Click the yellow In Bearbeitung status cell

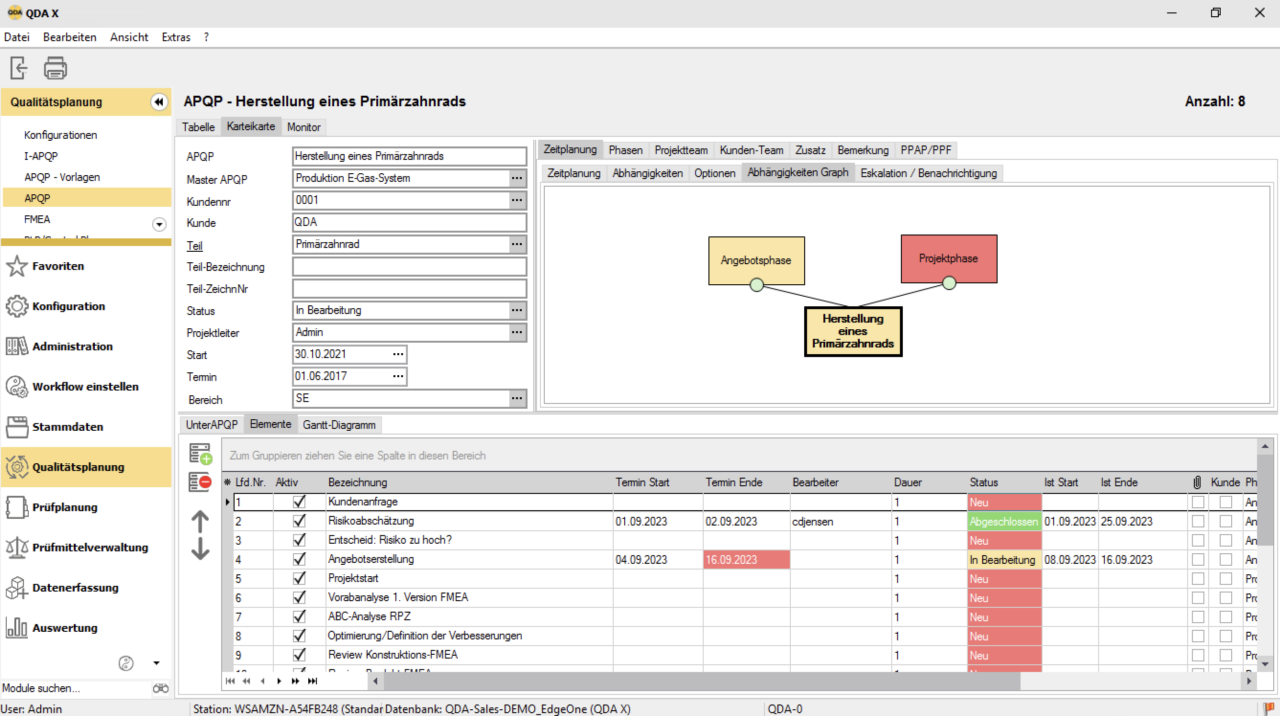(x=1004, y=560)
